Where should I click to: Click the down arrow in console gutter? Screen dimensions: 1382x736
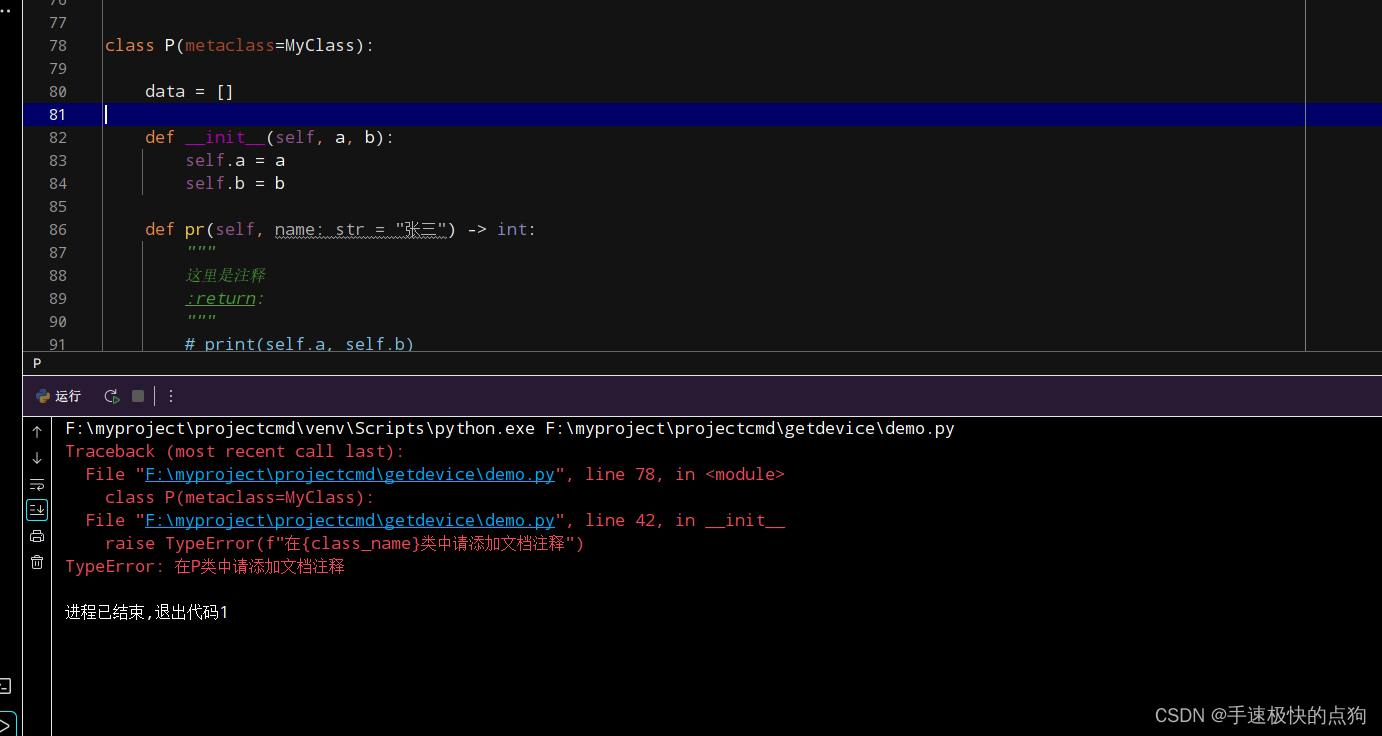[37, 458]
